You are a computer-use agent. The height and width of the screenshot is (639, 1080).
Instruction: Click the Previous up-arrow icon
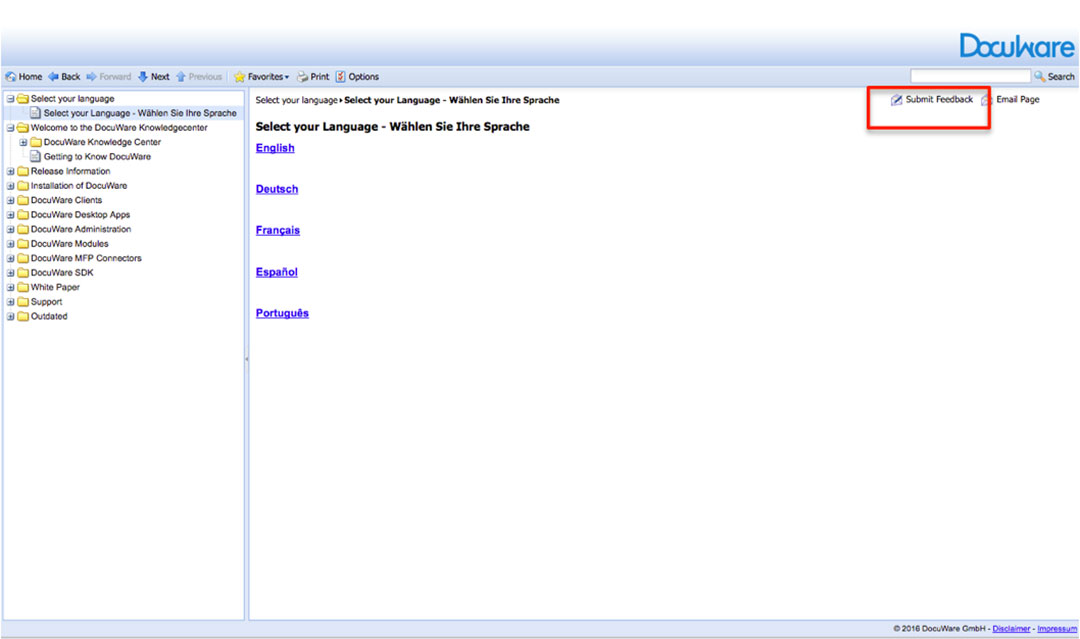point(181,76)
